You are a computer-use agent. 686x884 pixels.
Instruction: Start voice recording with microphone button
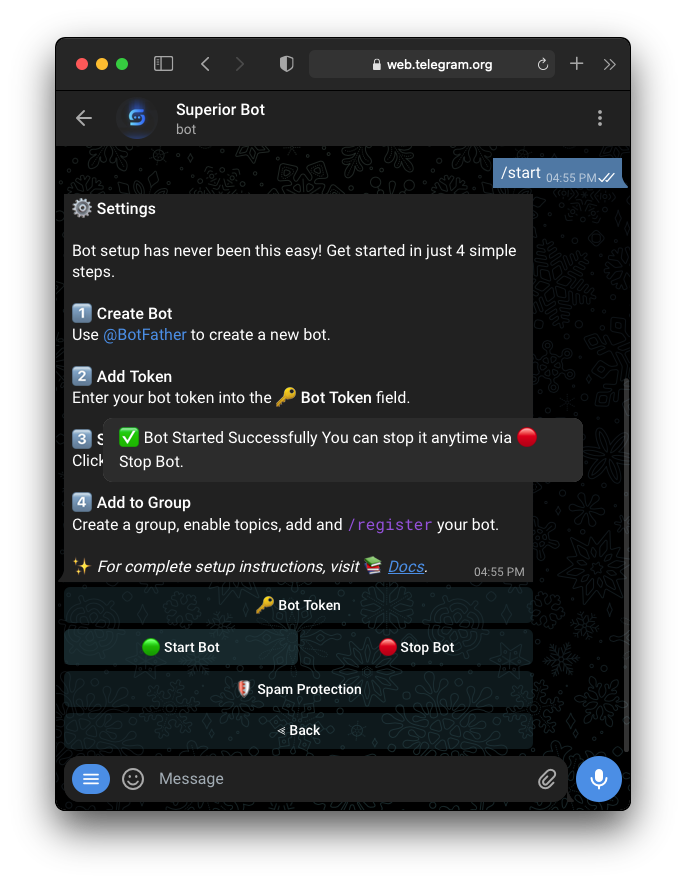coord(599,779)
